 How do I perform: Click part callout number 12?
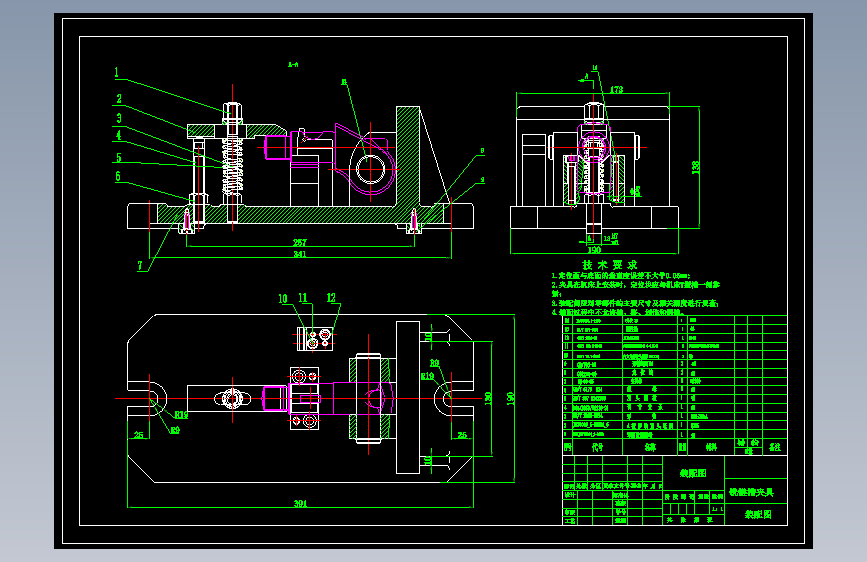point(331,298)
